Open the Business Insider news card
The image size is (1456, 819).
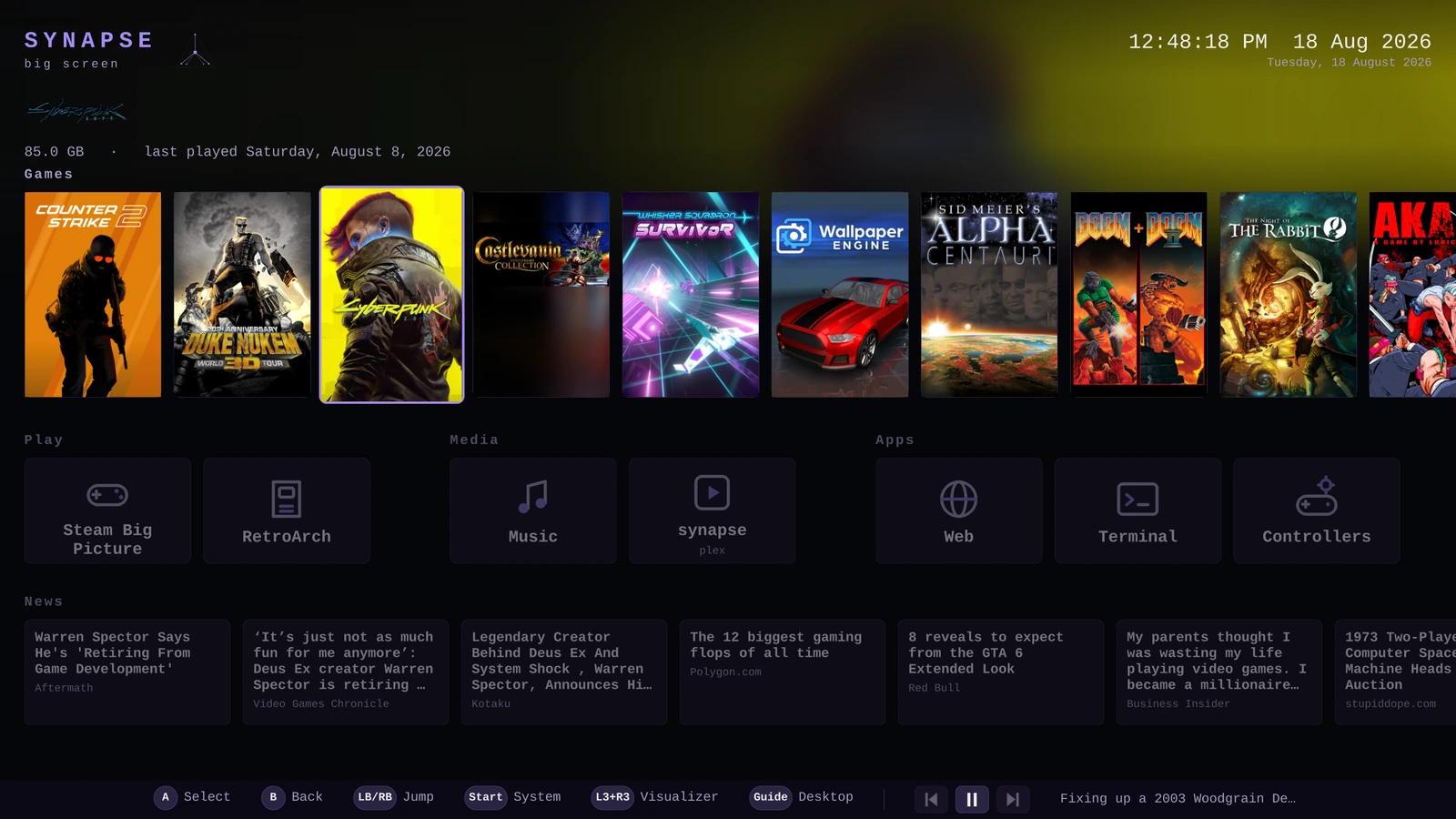(x=1219, y=672)
